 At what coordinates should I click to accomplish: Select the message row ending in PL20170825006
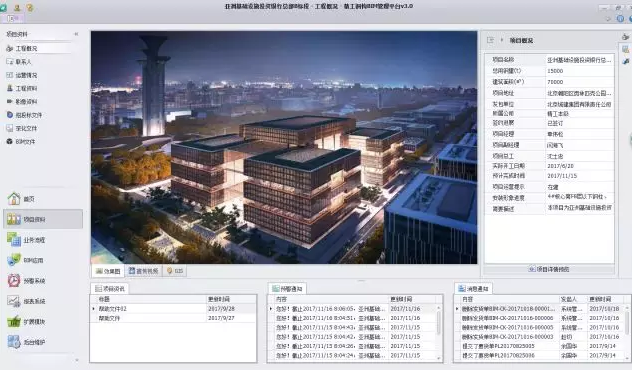click(x=540, y=355)
